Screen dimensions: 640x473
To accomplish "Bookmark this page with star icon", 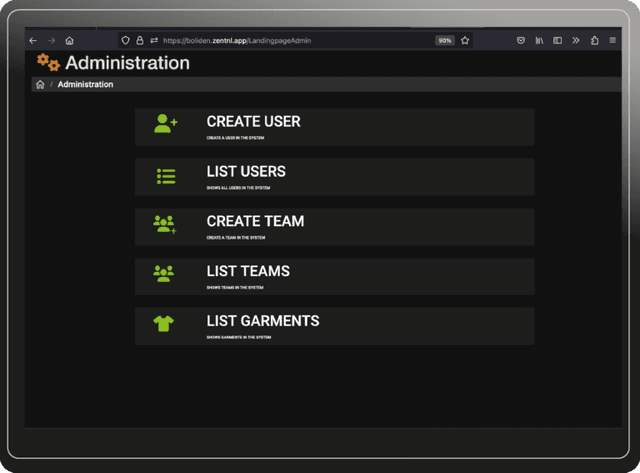I will (x=465, y=41).
